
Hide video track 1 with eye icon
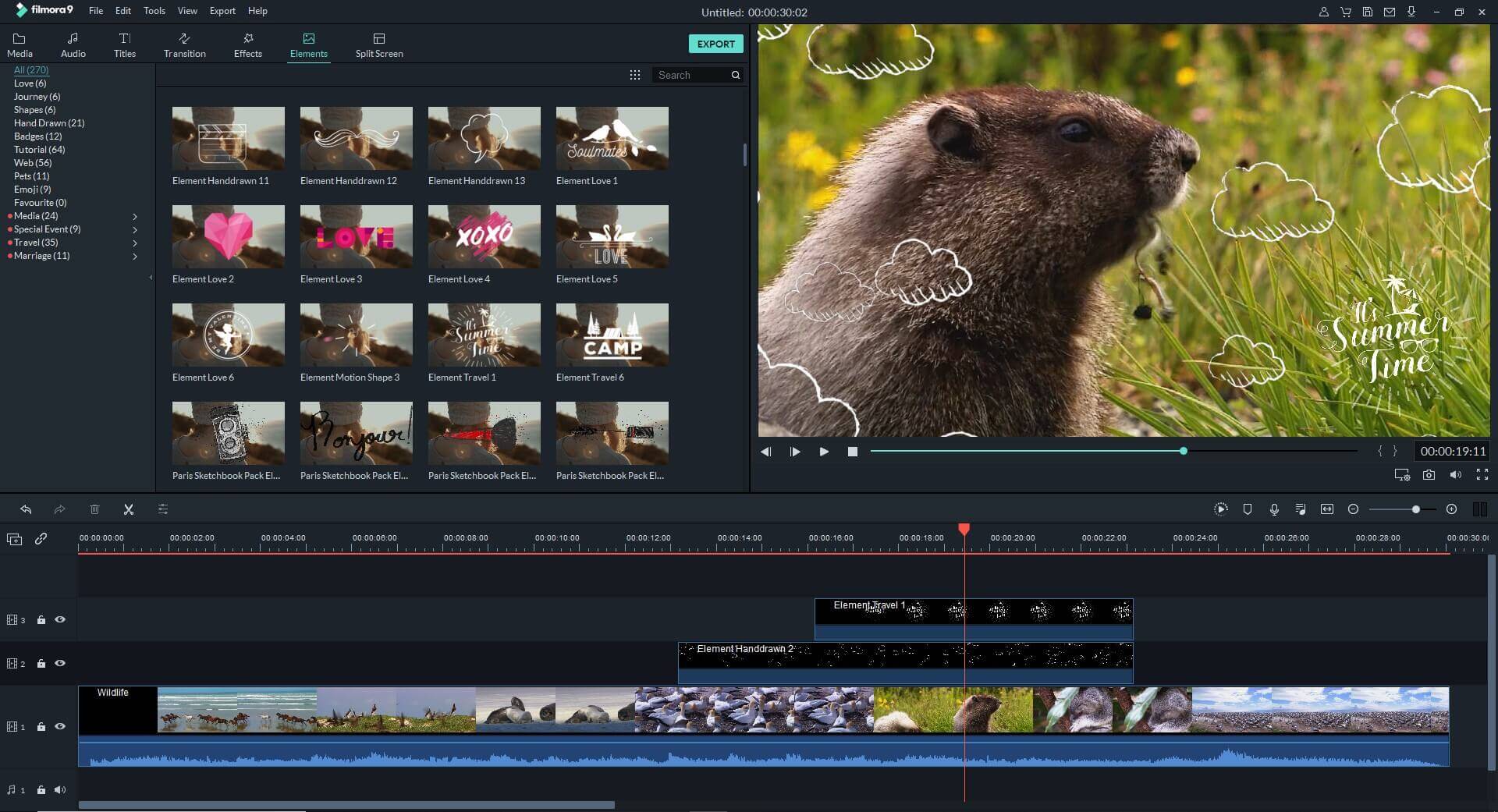(60, 726)
